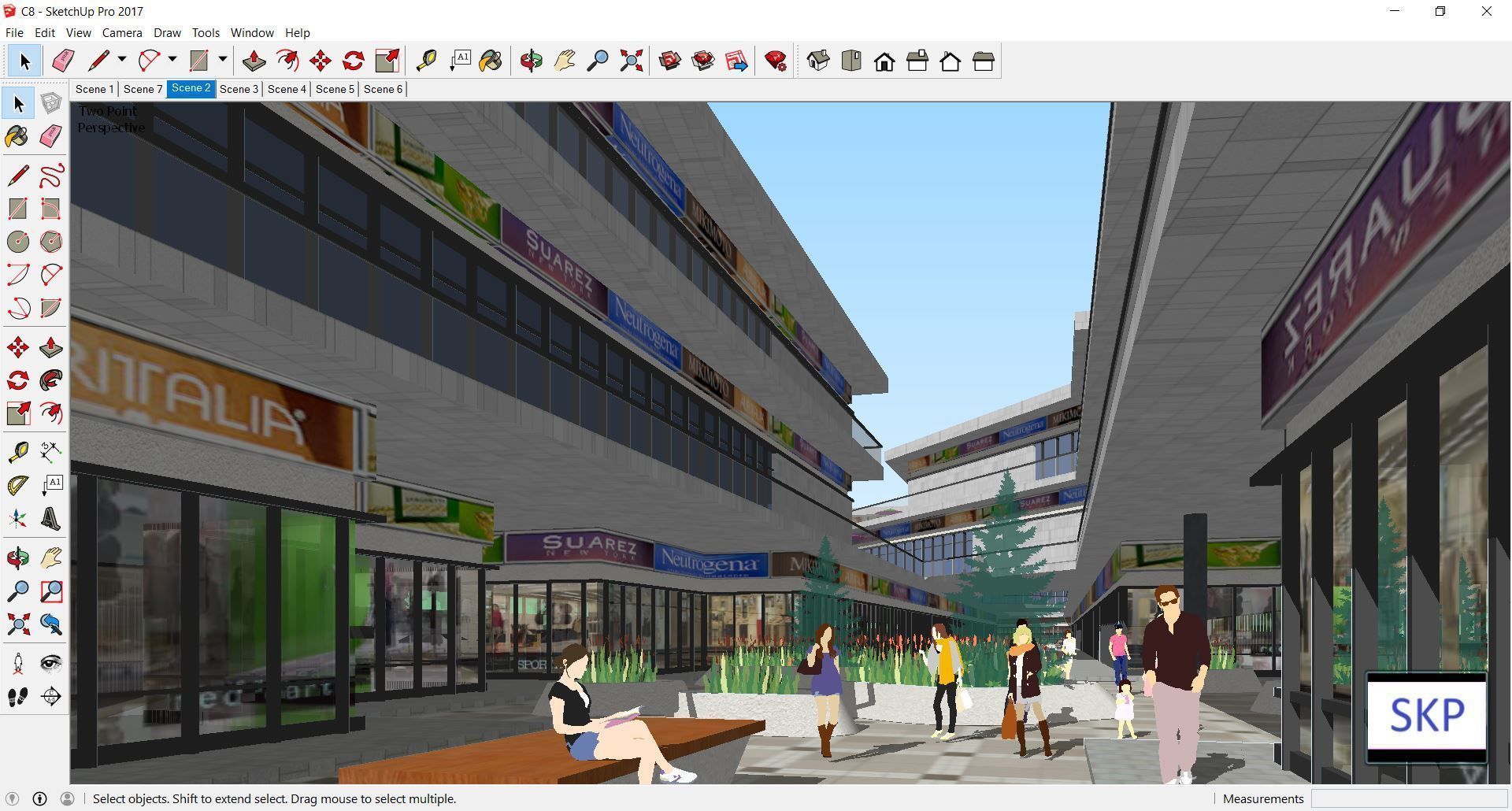The image size is (1512, 811).
Task: Send model to LayOut
Action: pyautogui.click(x=736, y=61)
